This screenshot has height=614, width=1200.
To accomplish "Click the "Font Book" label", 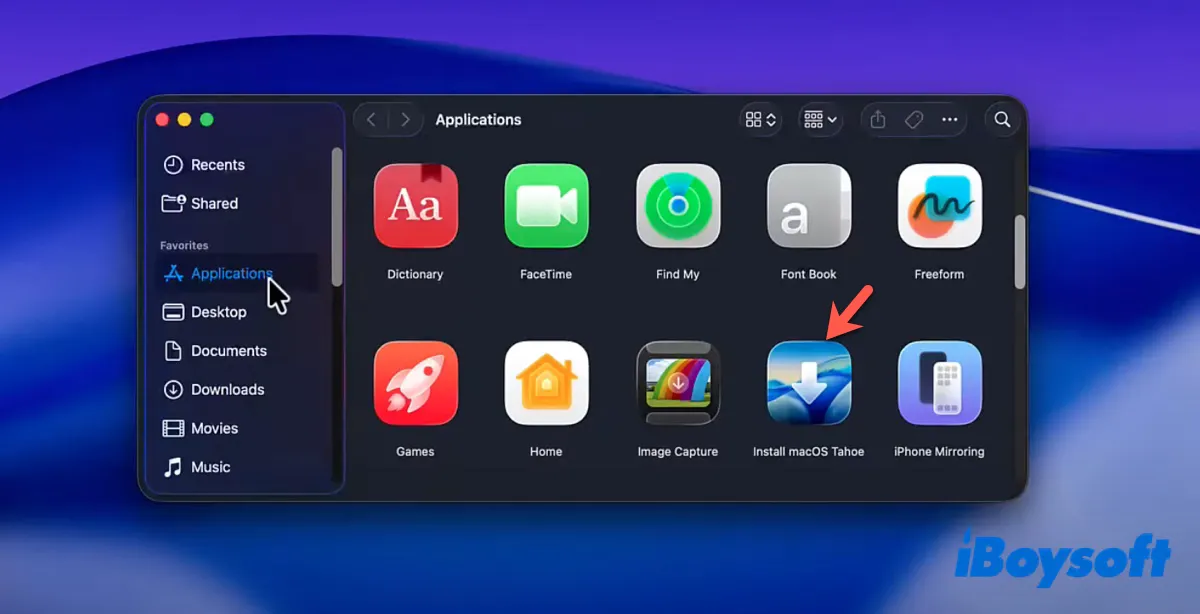I will 809,274.
